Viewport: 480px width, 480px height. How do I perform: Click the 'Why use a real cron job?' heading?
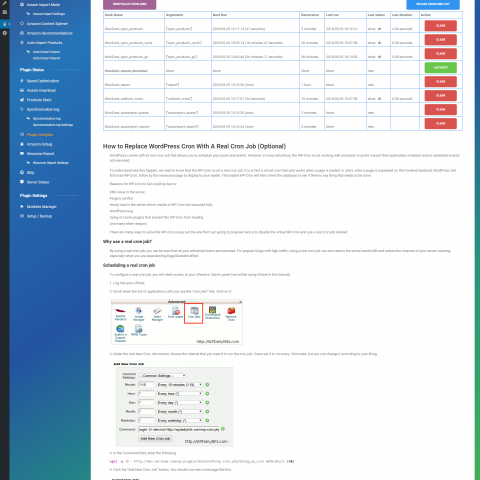pos(127,242)
